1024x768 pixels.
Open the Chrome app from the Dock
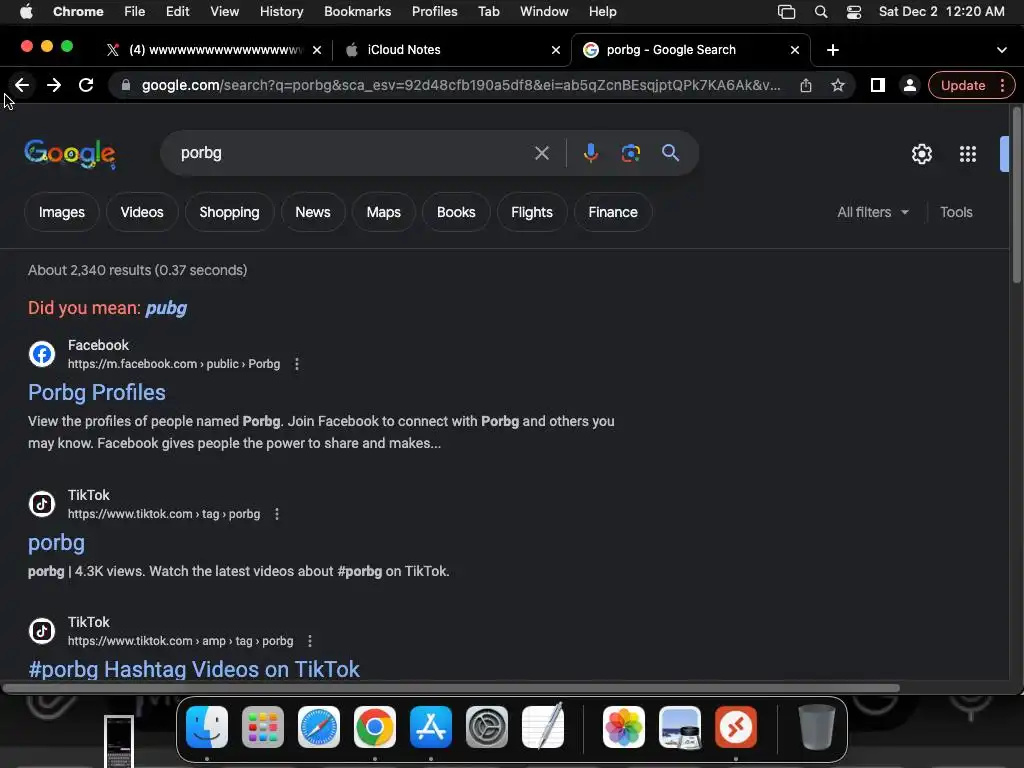pos(375,726)
